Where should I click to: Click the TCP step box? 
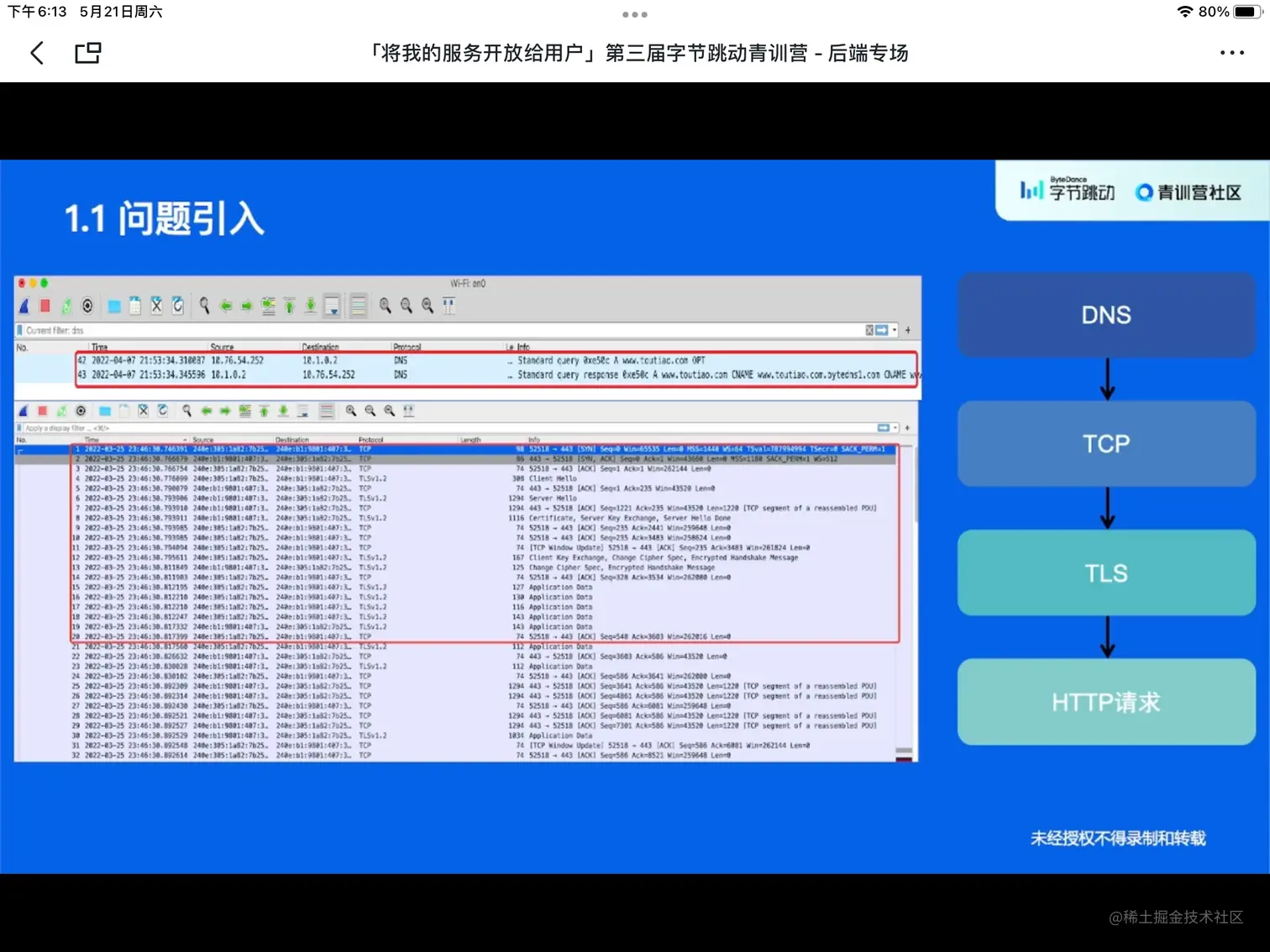(x=1106, y=443)
